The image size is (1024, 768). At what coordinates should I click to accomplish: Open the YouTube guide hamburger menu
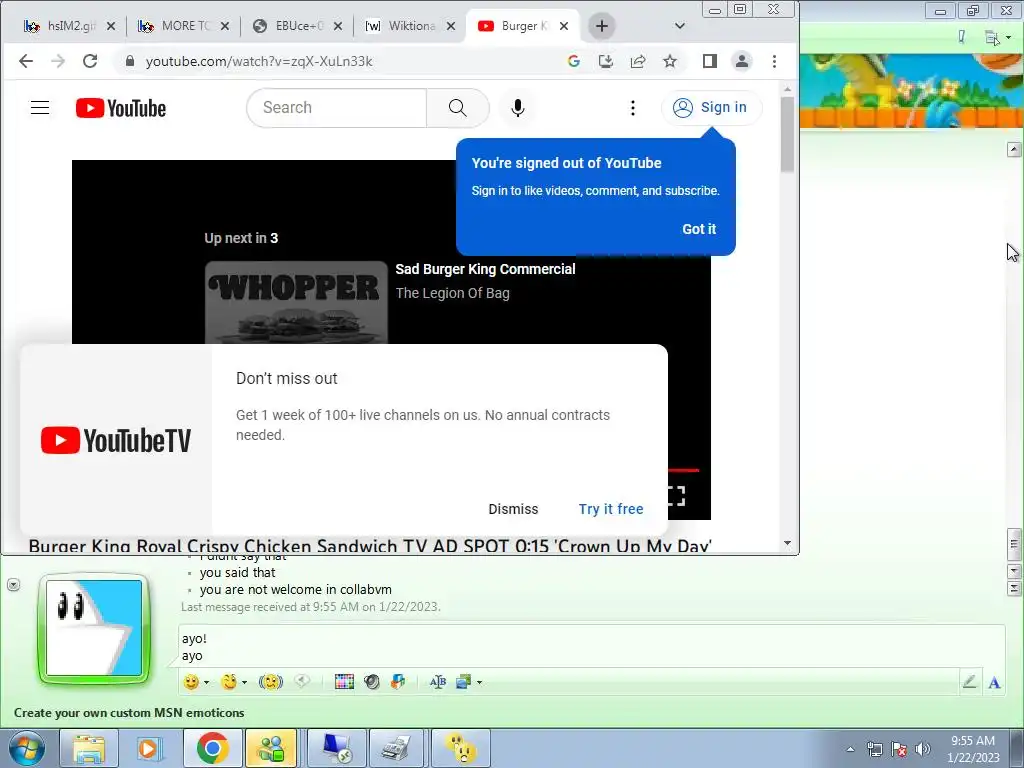(x=40, y=108)
